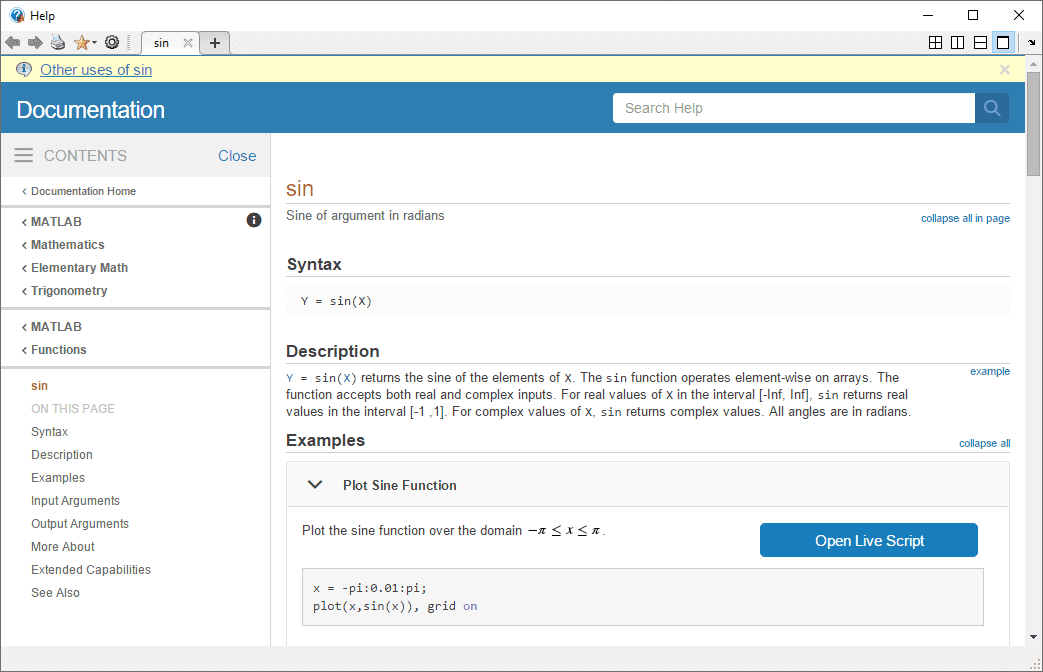
Task: Select the four-pane tile layout icon
Action: click(x=935, y=43)
